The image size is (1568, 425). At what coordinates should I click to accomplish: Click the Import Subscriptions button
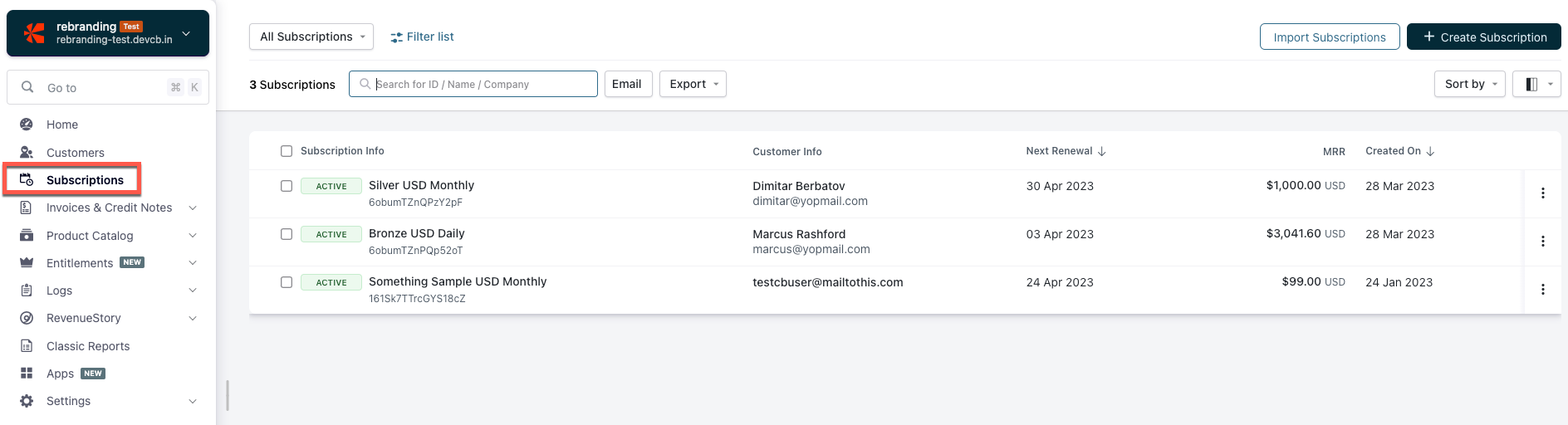pyautogui.click(x=1329, y=37)
